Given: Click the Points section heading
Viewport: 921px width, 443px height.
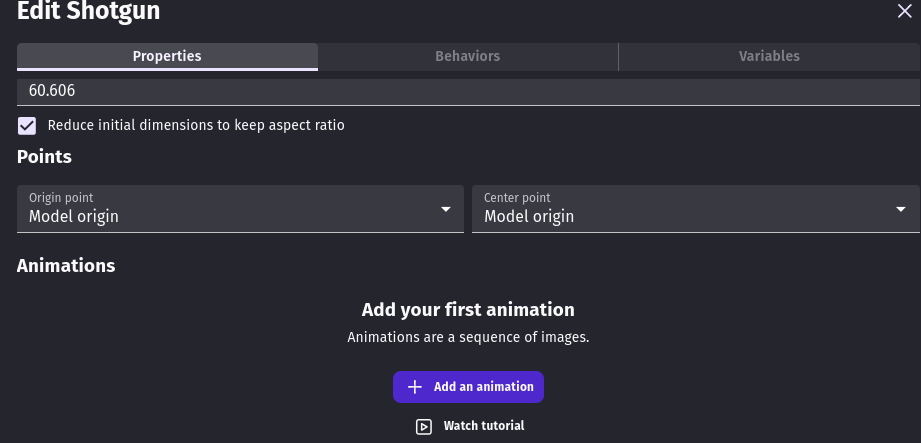Looking at the screenshot, I should (x=44, y=157).
